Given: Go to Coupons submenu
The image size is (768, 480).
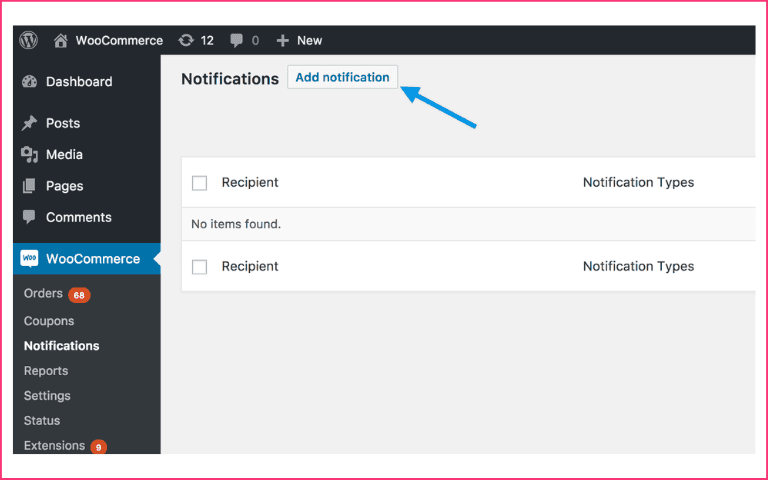Looking at the screenshot, I should coord(49,321).
